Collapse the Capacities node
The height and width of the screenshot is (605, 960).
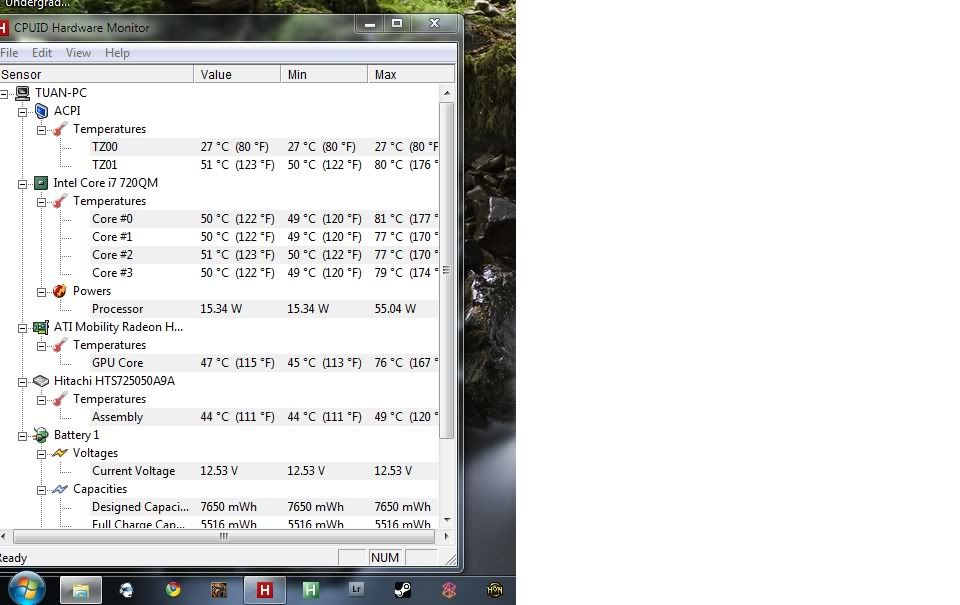coord(41,490)
